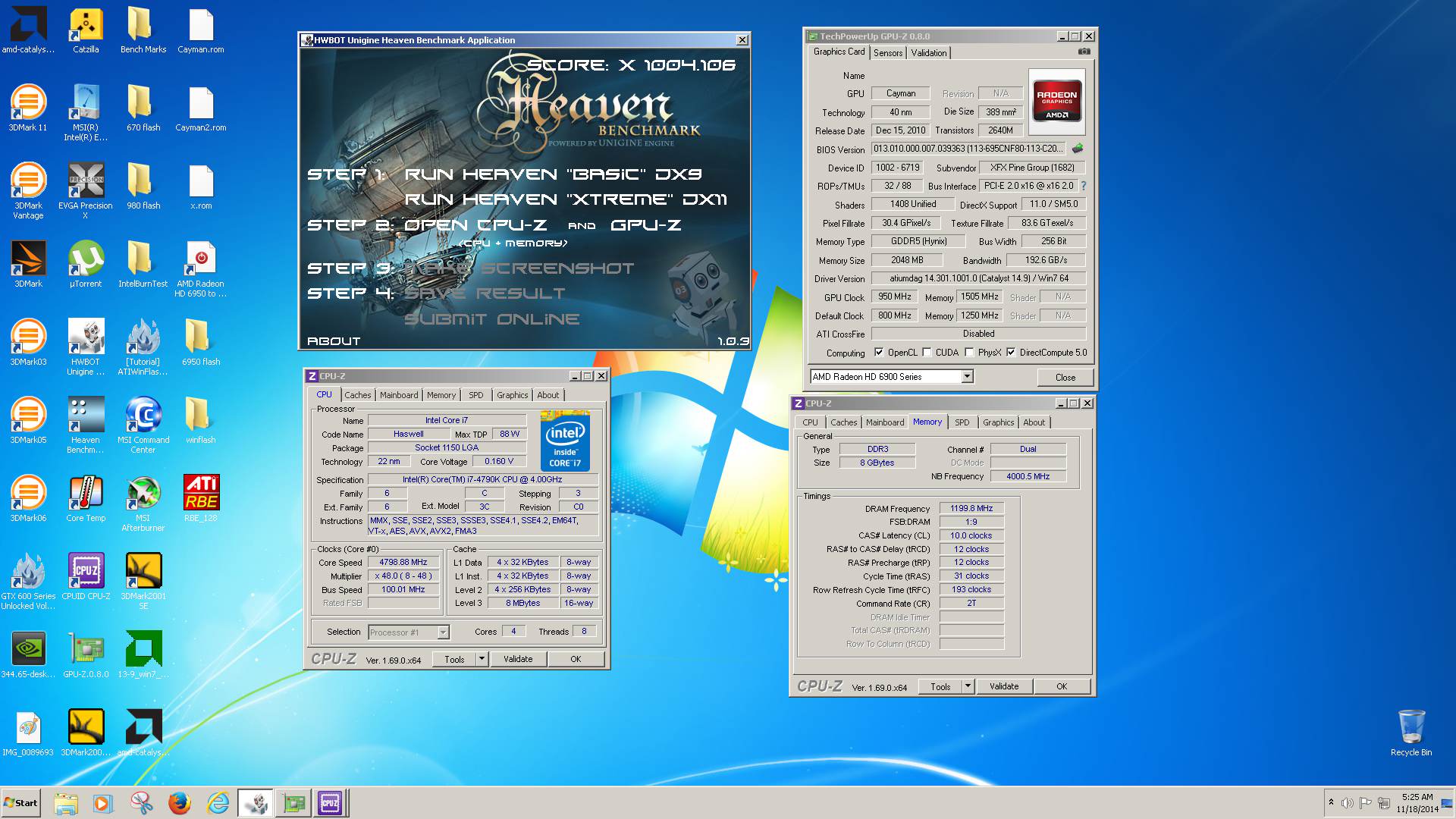Click Validate in the left CPU-Z window

pos(518,659)
